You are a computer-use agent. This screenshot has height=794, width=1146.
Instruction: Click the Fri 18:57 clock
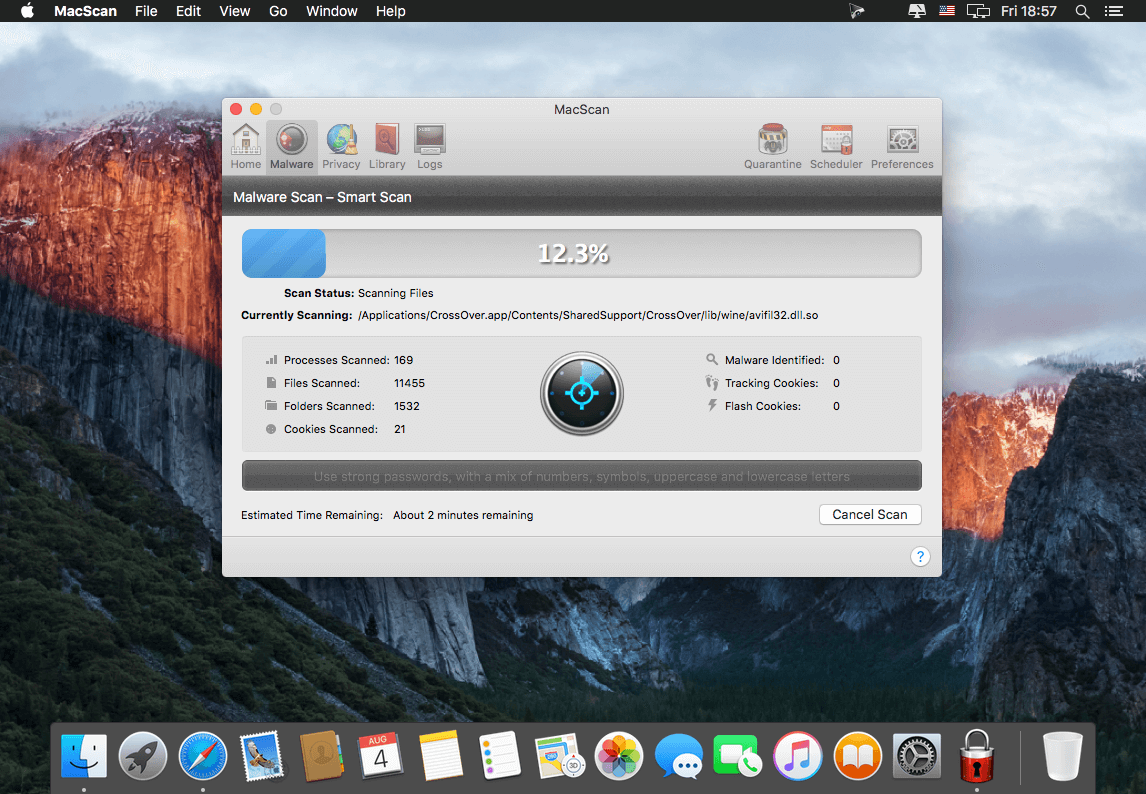click(1028, 11)
